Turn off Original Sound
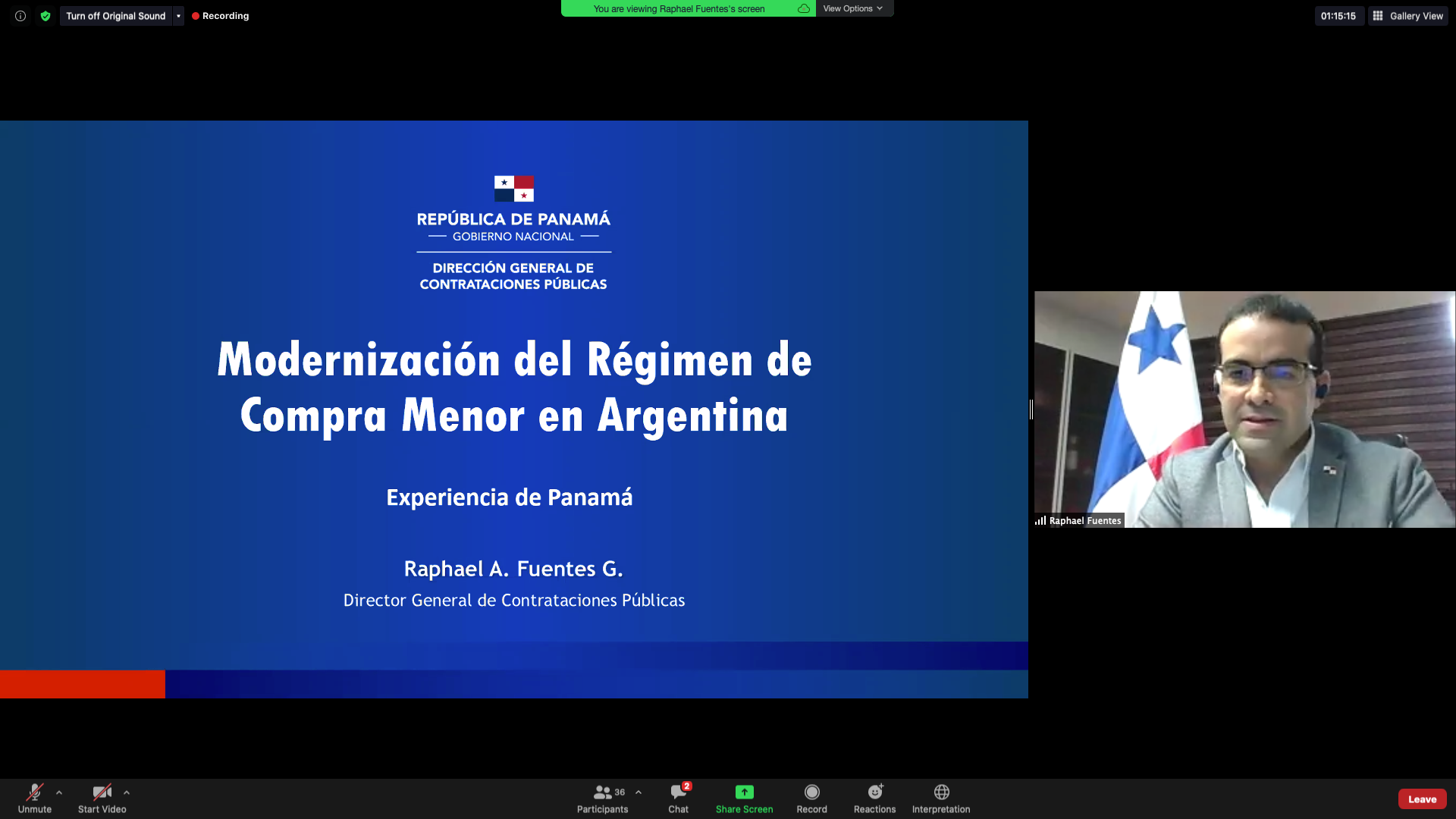1456x819 pixels. pos(115,16)
